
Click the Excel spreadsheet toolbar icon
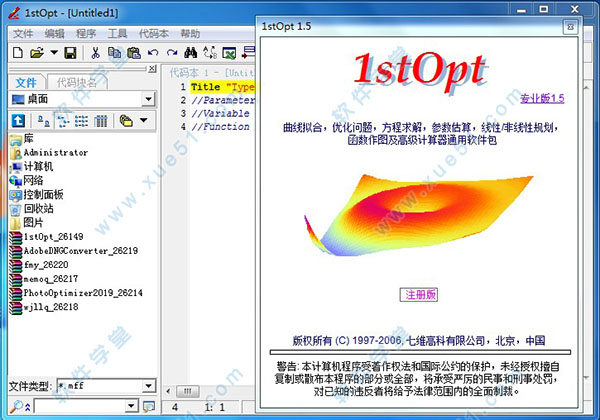tap(229, 53)
